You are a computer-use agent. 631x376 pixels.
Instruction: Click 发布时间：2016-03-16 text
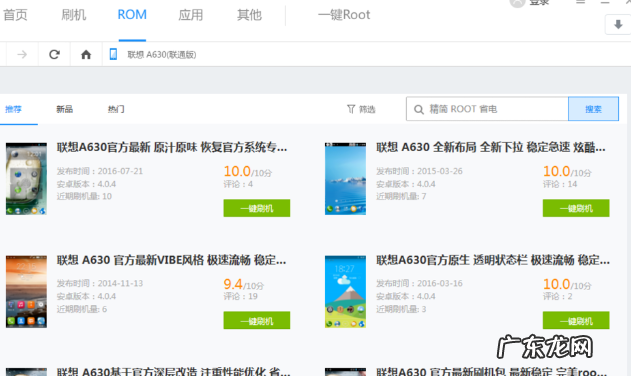419,283
